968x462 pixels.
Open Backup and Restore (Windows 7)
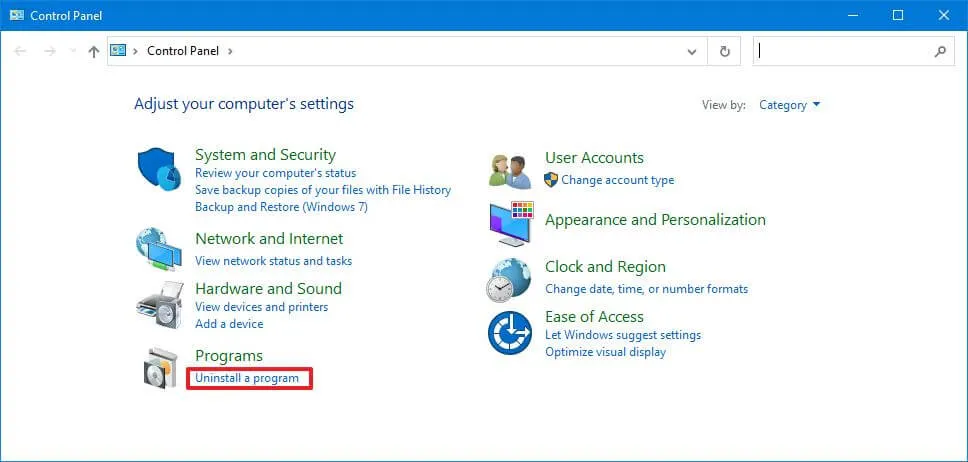click(281, 207)
